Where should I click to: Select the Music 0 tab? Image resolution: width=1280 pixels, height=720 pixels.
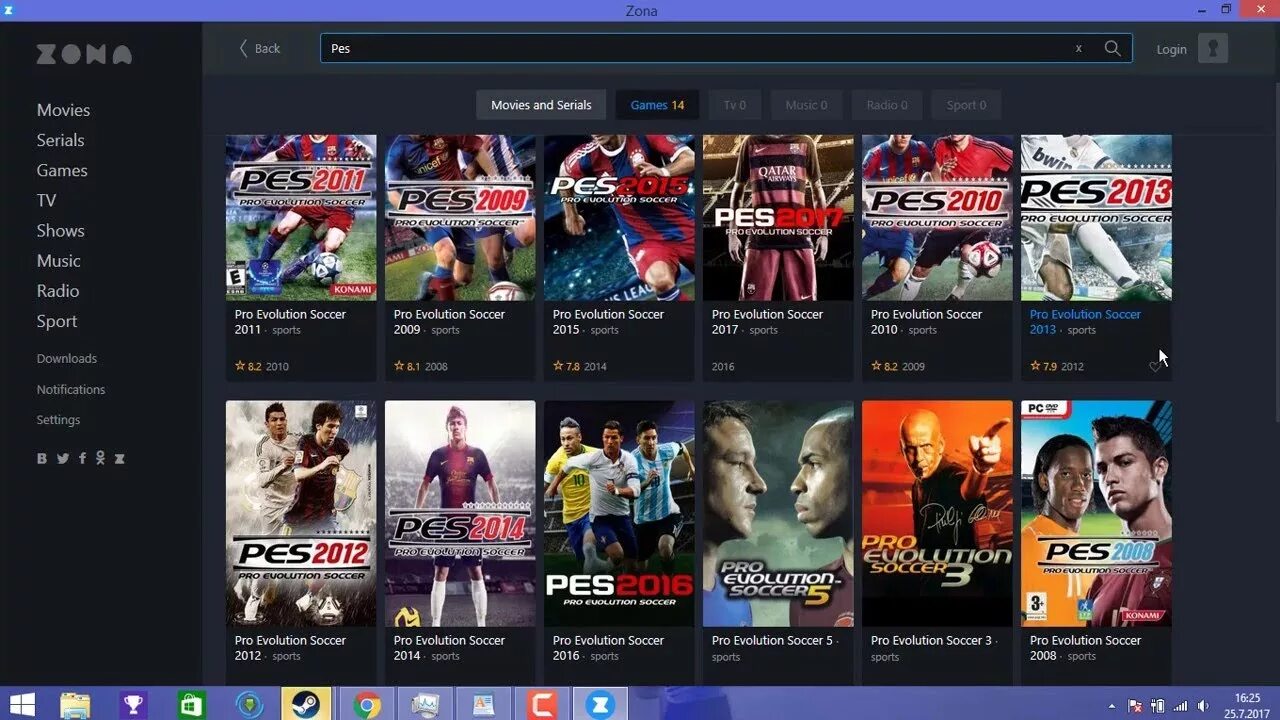(x=806, y=105)
